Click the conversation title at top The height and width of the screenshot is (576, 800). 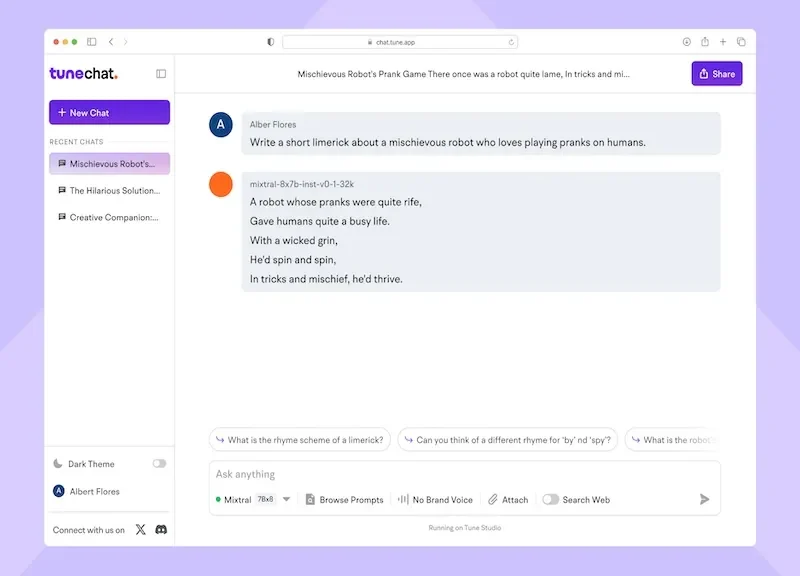coord(463,74)
